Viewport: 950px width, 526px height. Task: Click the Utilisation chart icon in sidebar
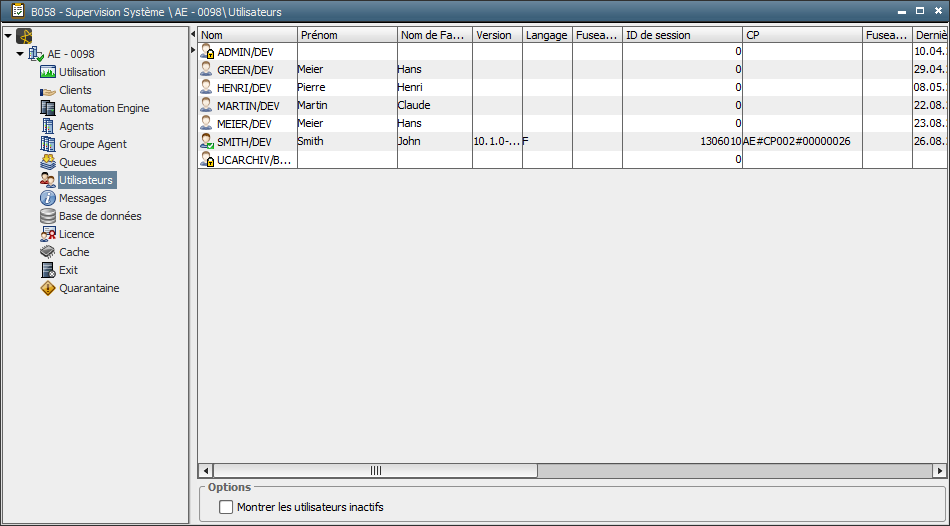pos(48,72)
